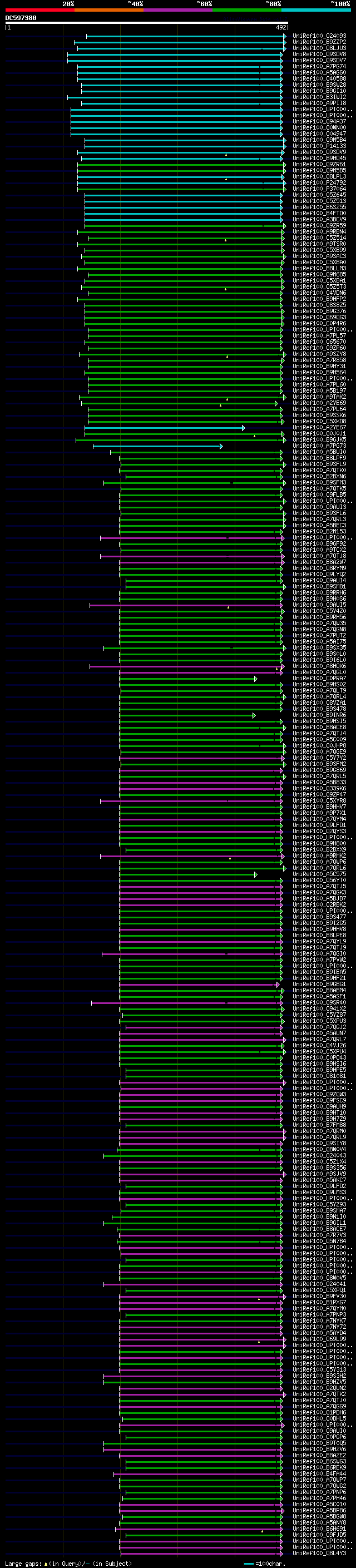Select label UniRef100_B8ACE8
Image resolution: width=356 pixels, height=1568 pixels.
click(x=319, y=728)
